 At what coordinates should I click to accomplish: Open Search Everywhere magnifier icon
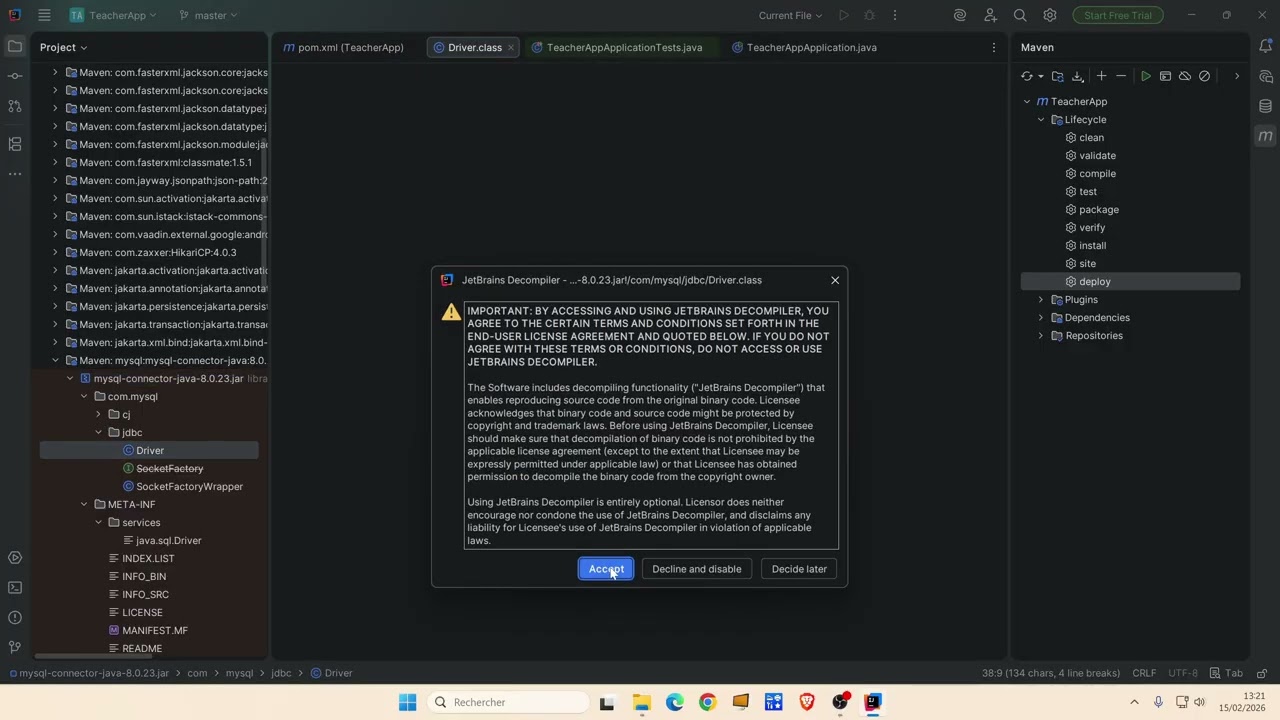click(x=1020, y=15)
